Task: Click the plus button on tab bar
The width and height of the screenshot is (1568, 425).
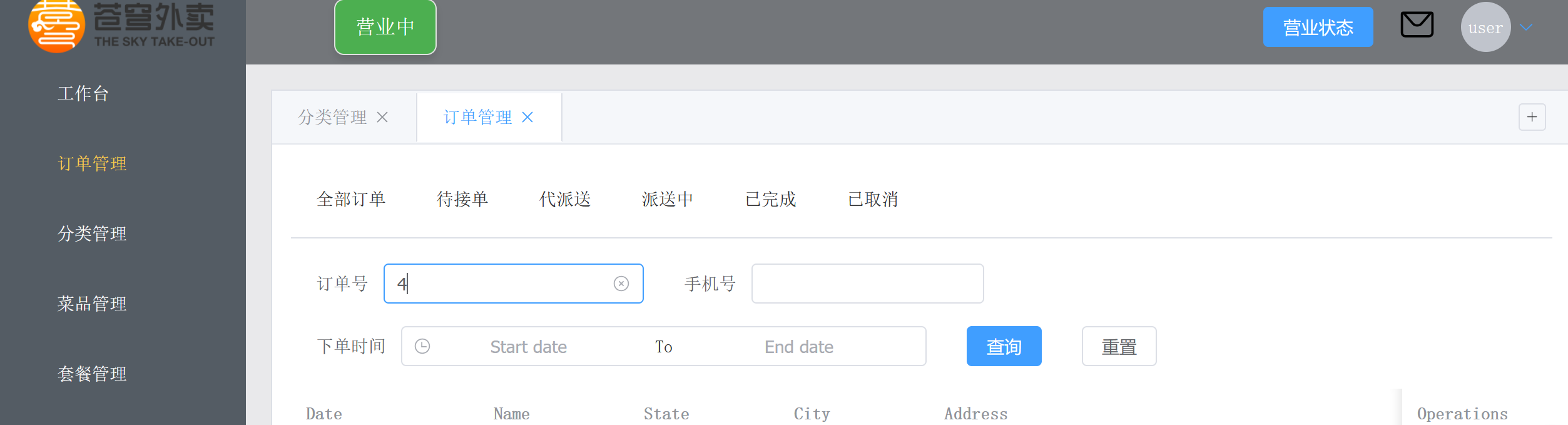Action: (1532, 117)
